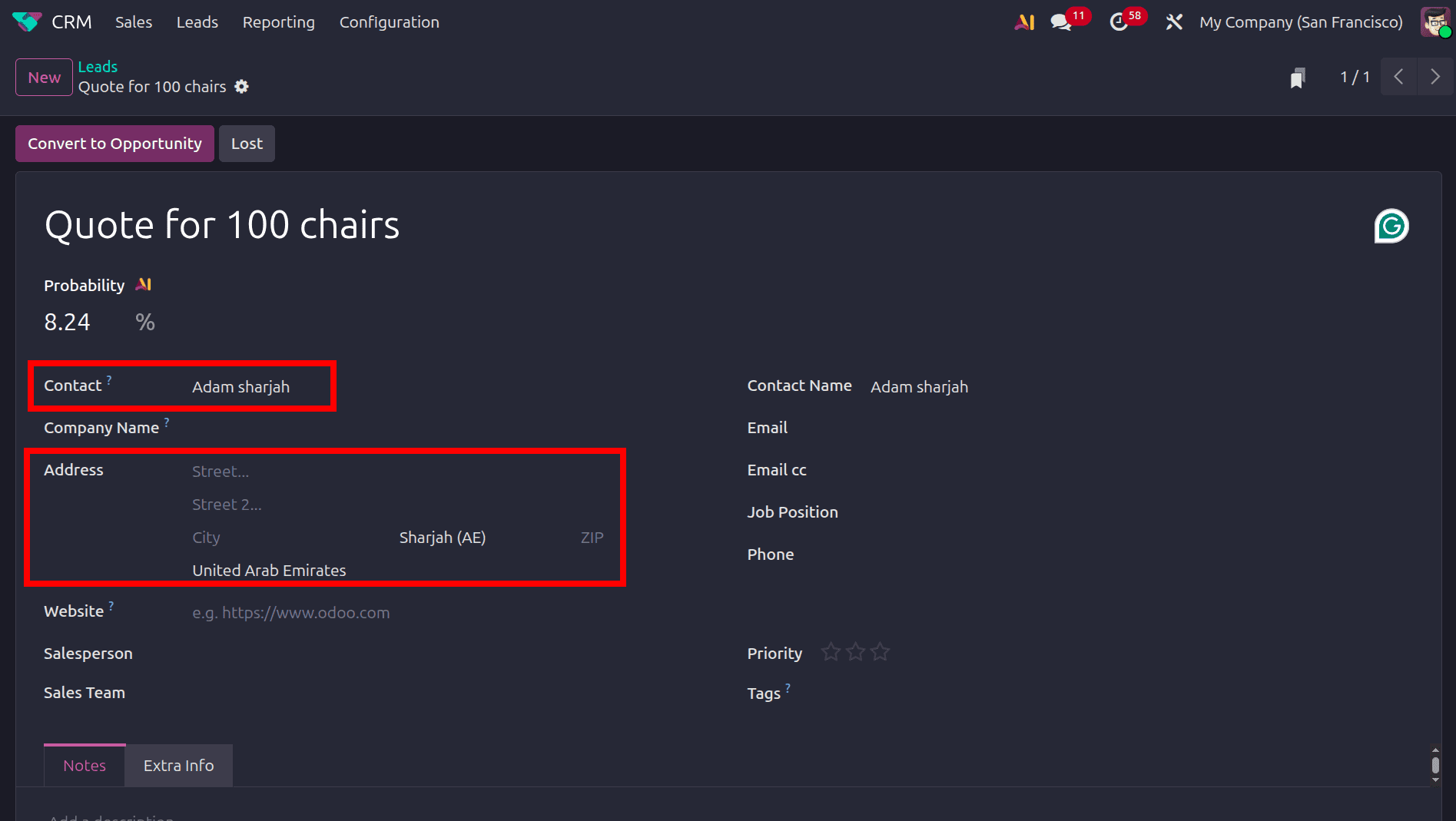Screen dimensions: 1456x821
Task: Set priority to three stars
Action: pyautogui.click(x=880, y=652)
